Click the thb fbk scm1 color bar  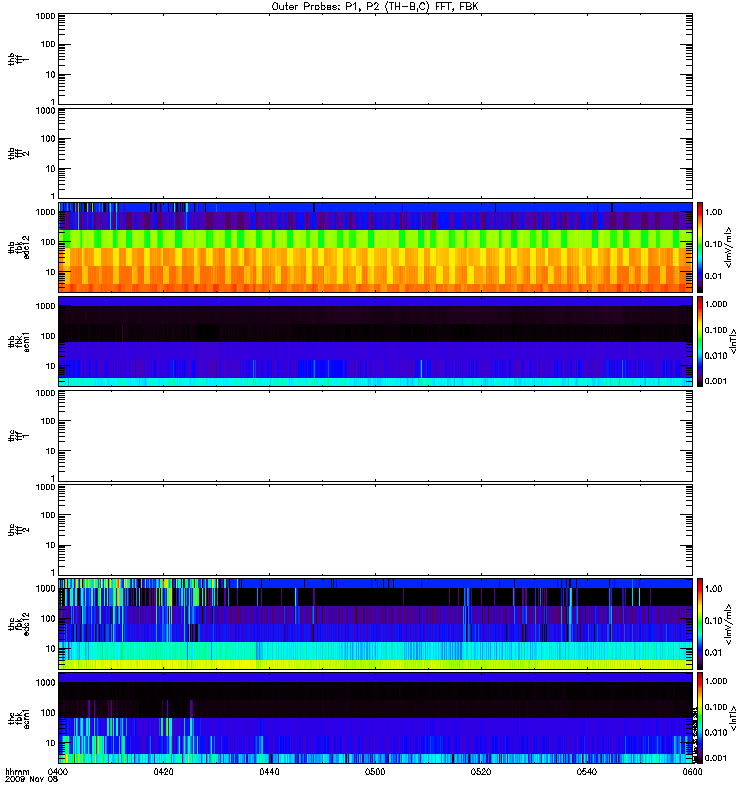(x=700, y=341)
